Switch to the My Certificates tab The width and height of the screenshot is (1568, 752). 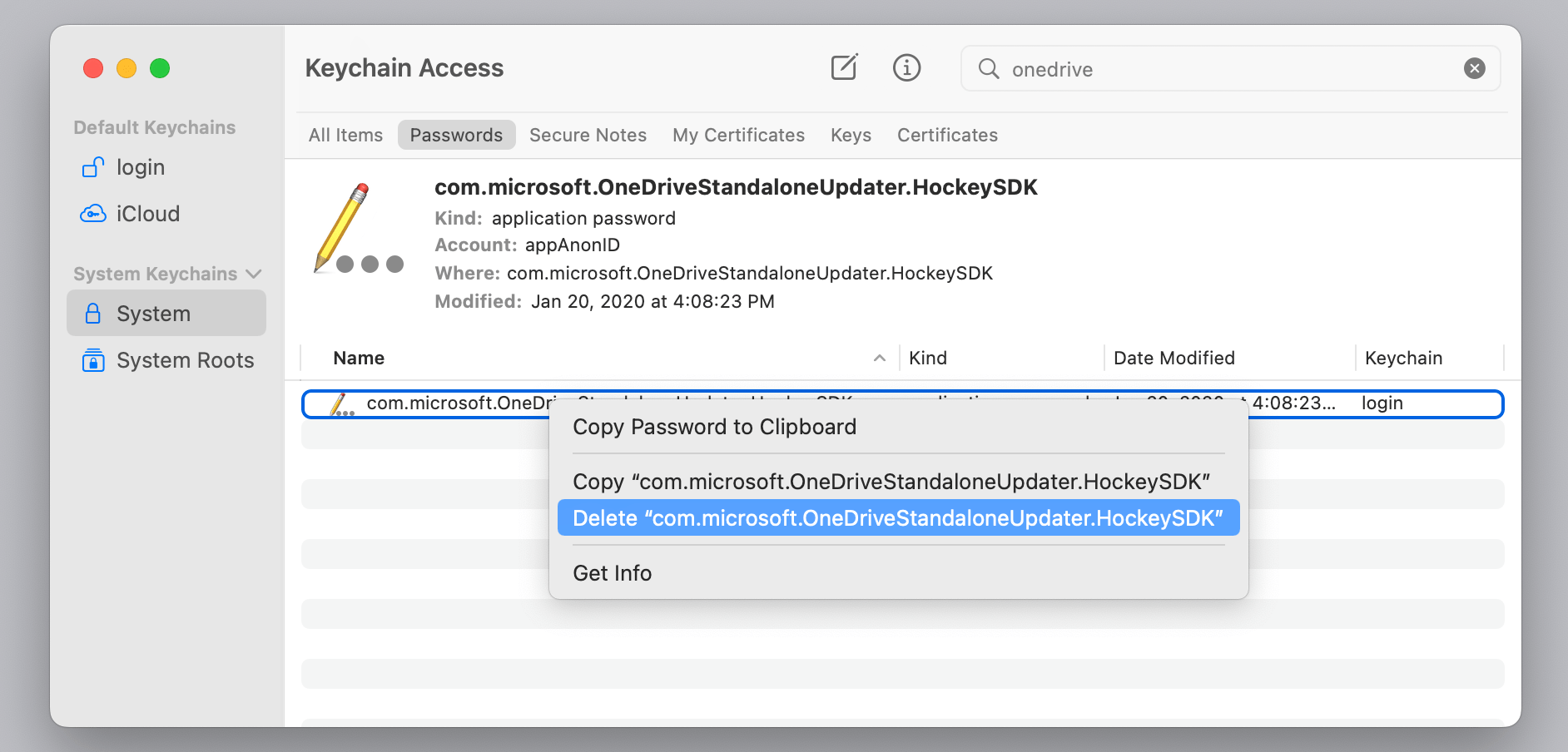[x=738, y=135]
